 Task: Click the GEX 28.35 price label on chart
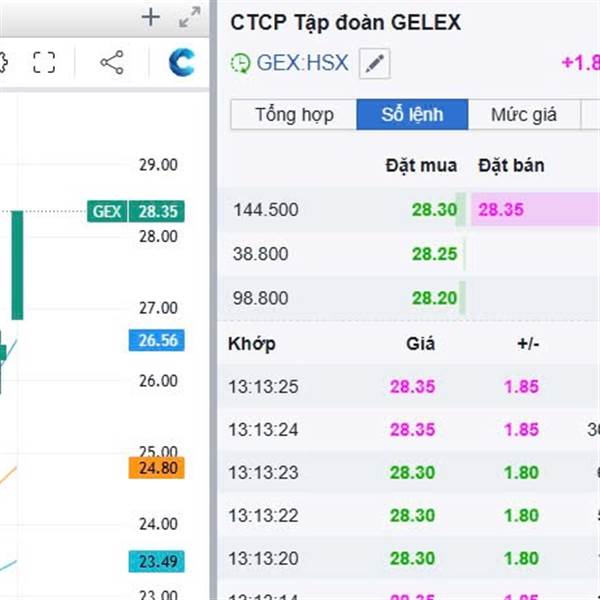tap(136, 211)
